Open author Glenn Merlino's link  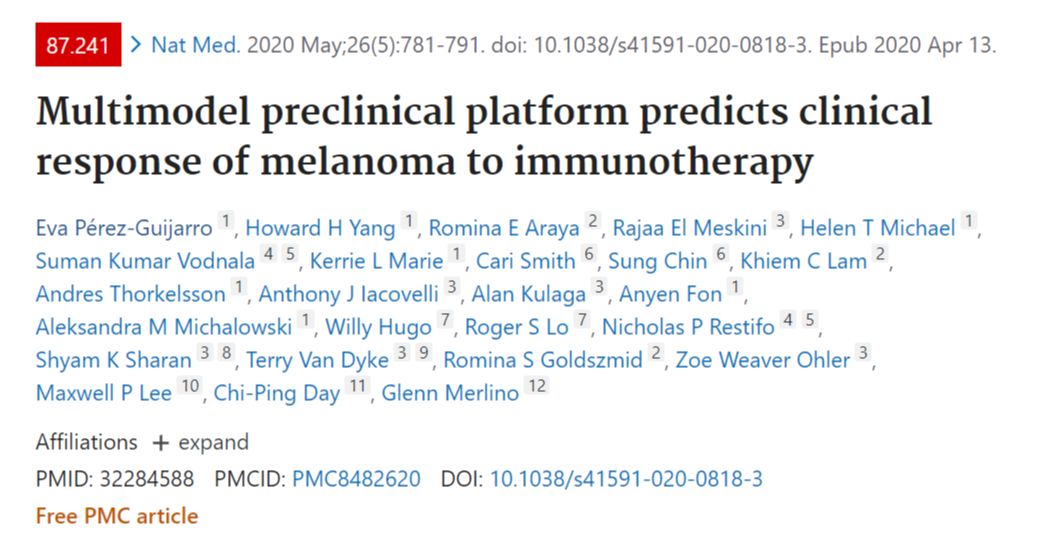(450, 393)
